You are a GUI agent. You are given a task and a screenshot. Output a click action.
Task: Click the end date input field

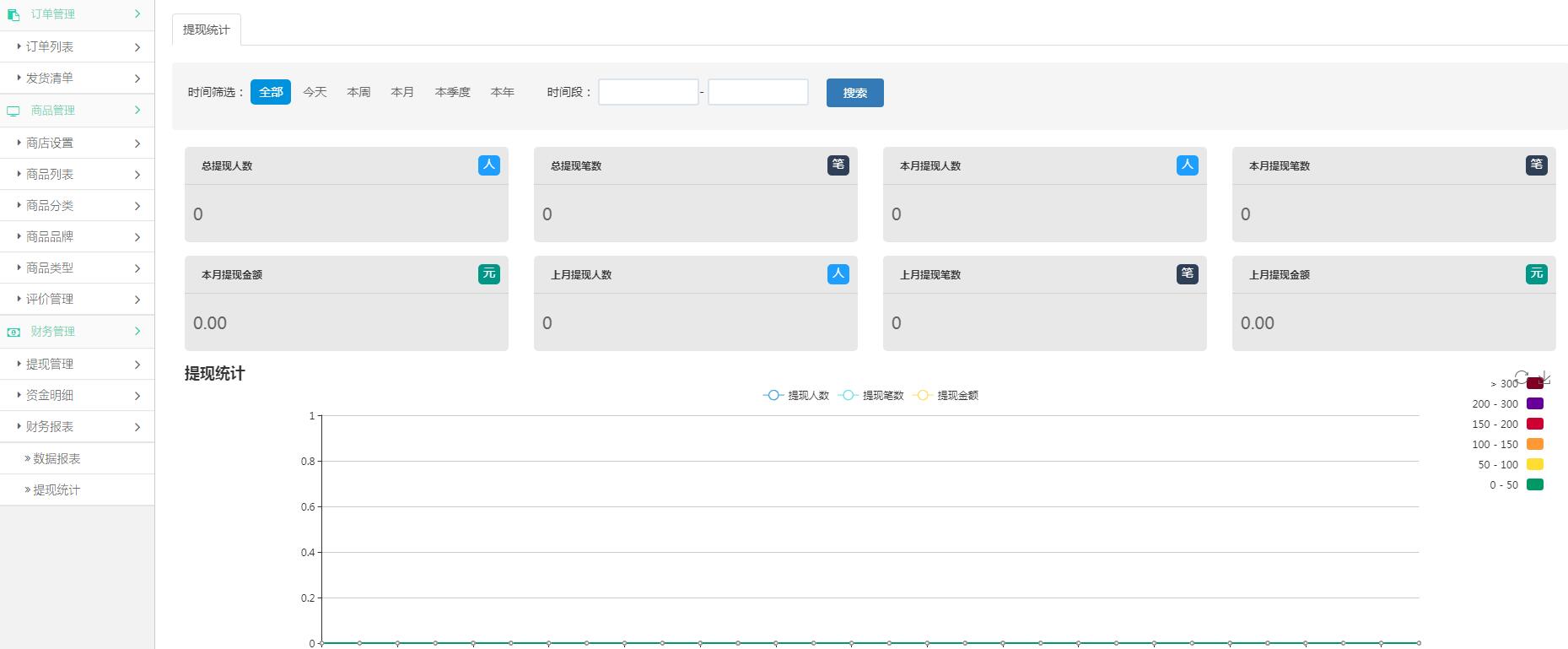[x=758, y=92]
